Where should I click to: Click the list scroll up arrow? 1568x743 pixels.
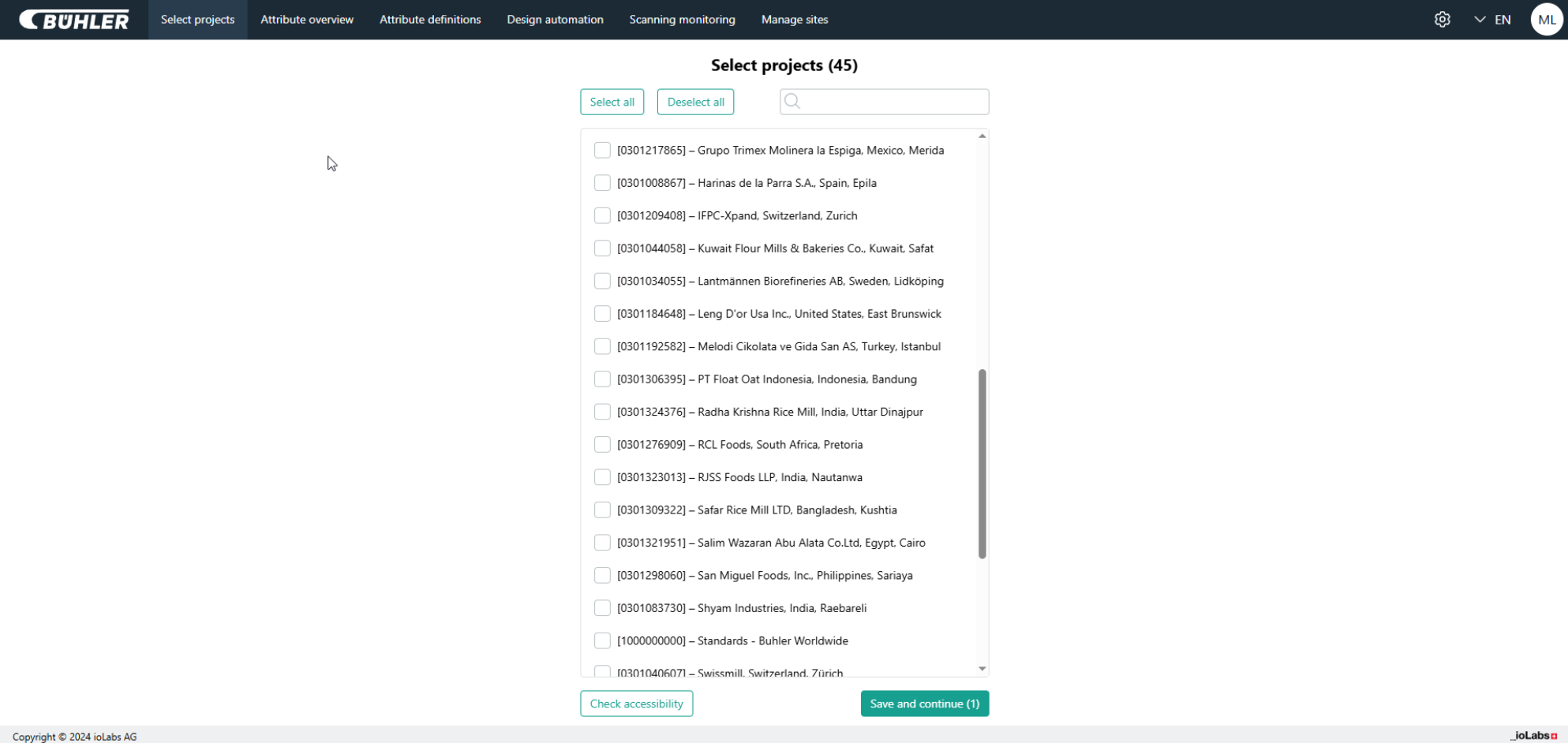coord(982,136)
